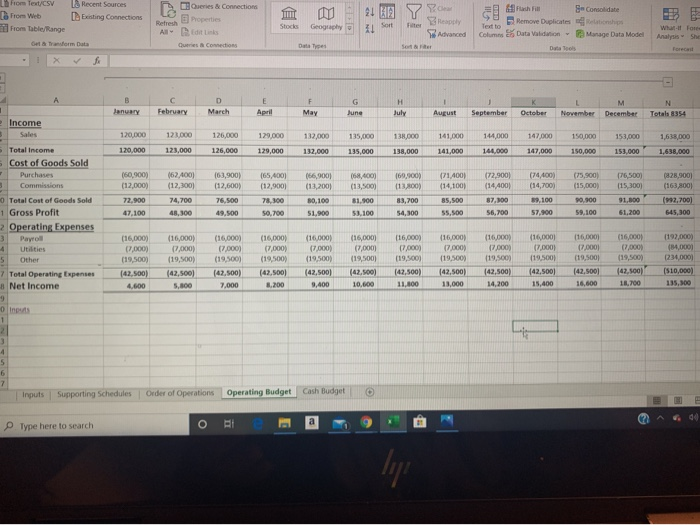Click From Web import
The image size is (700, 525).
21,16
